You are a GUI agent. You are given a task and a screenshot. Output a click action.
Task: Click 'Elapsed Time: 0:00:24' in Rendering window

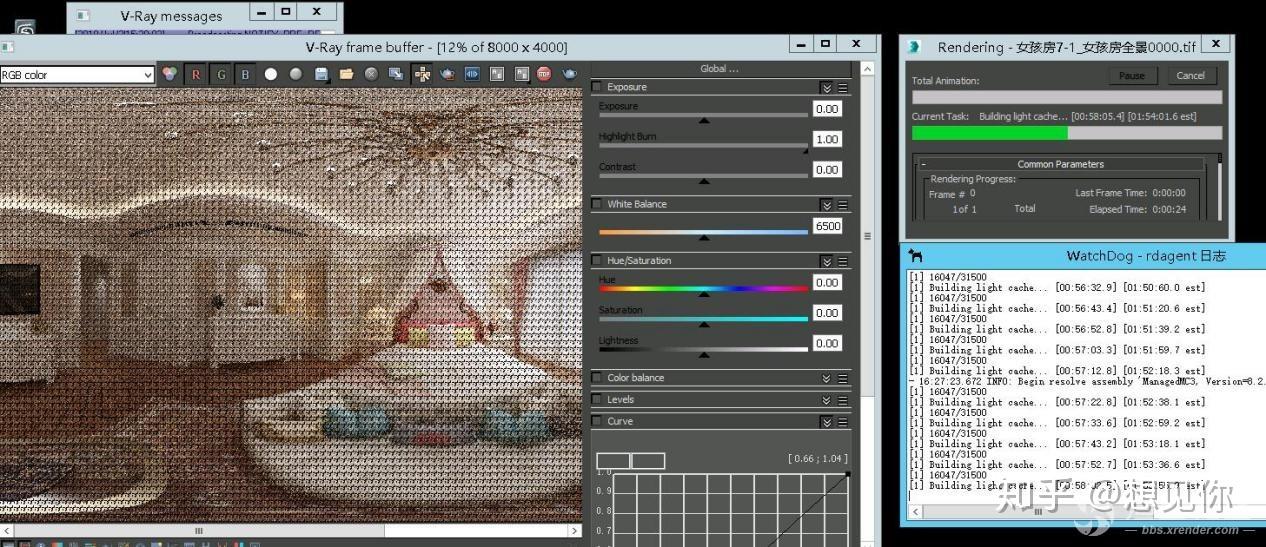coord(1137,210)
